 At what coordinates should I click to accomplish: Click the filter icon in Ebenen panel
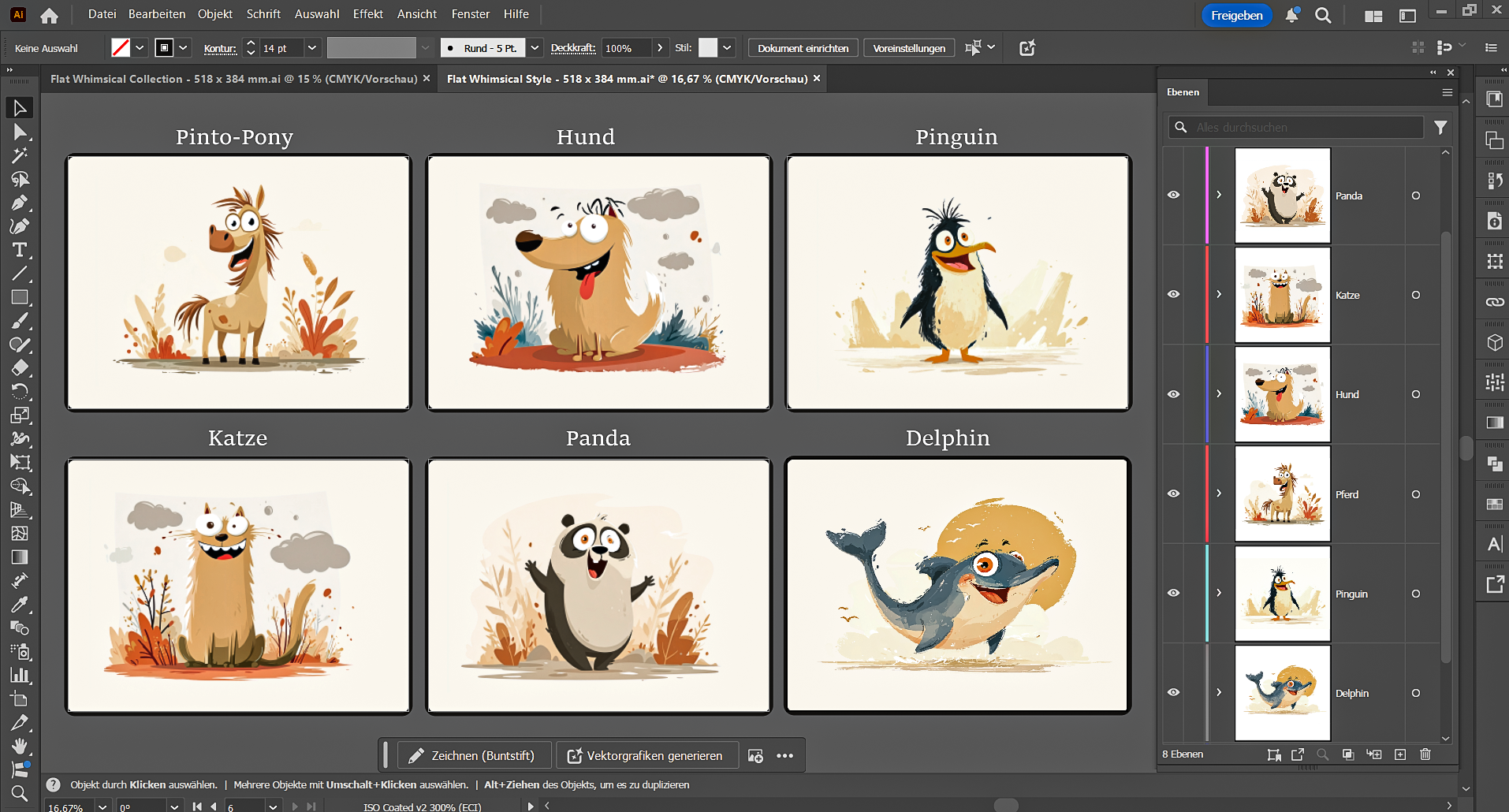click(1440, 128)
